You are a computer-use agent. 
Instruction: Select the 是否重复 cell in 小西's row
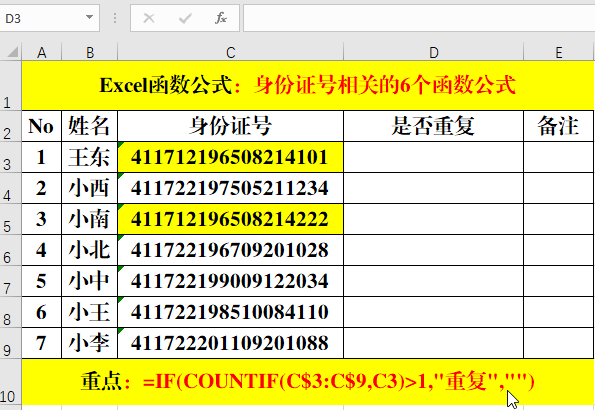point(434,188)
